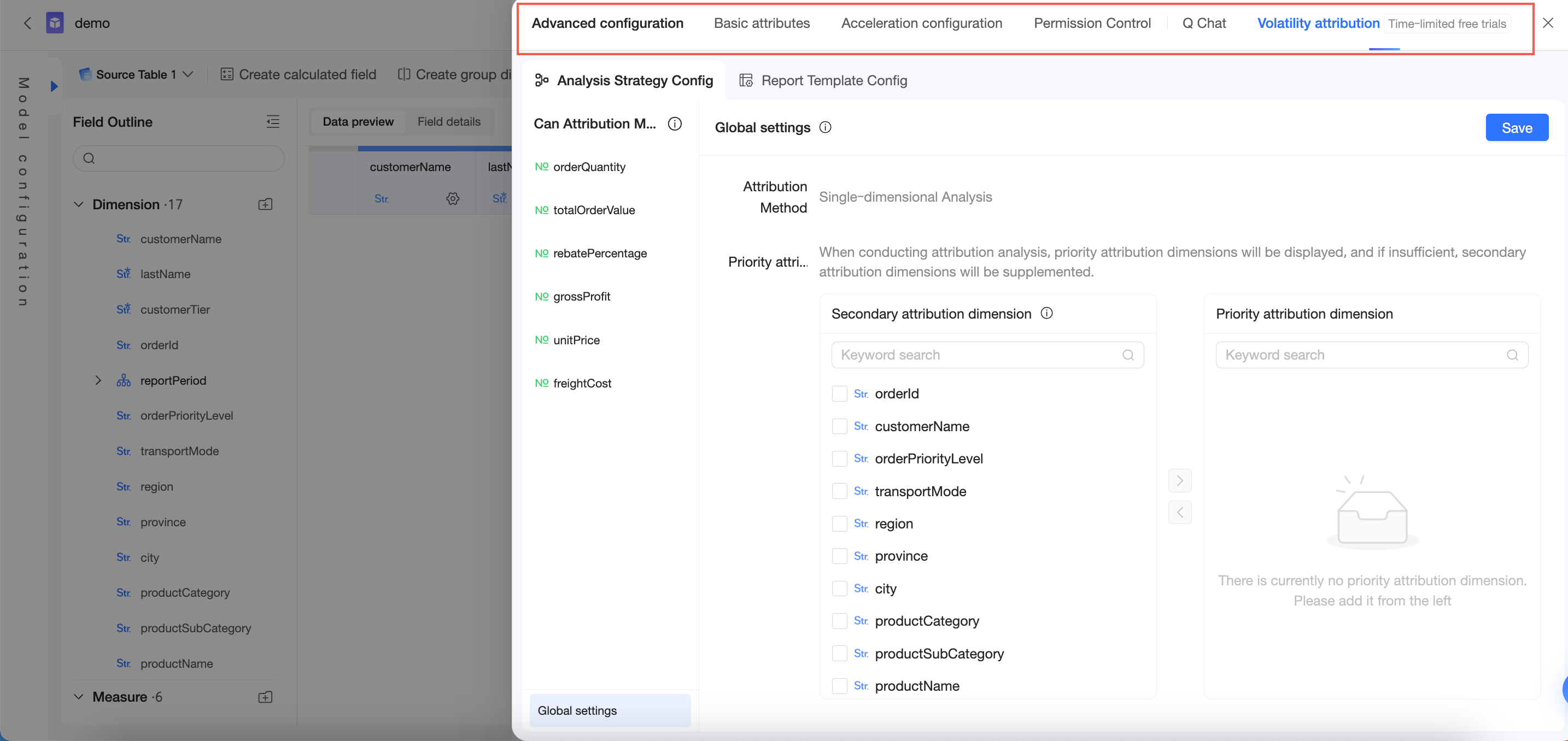Click the Save button

pos(1516,128)
